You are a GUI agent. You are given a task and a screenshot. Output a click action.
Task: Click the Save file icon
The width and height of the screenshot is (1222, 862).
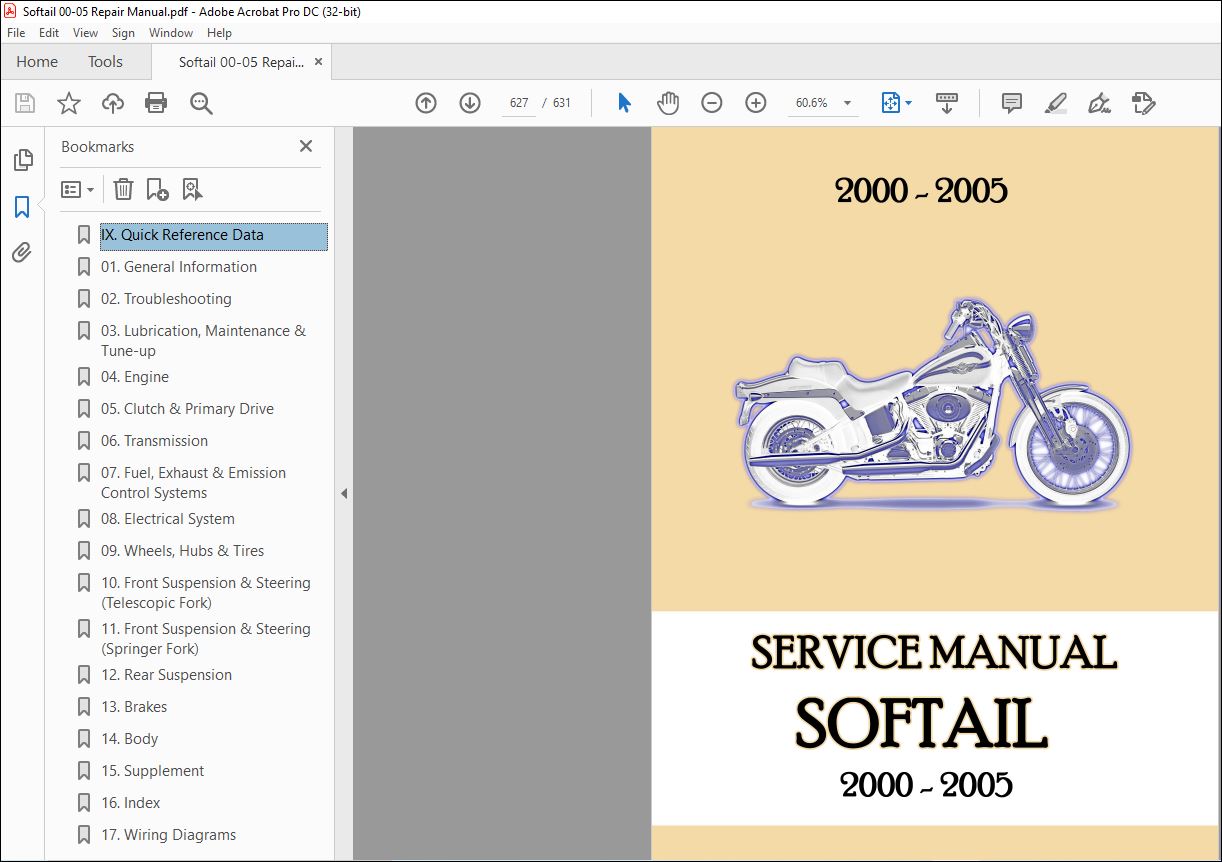[25, 103]
